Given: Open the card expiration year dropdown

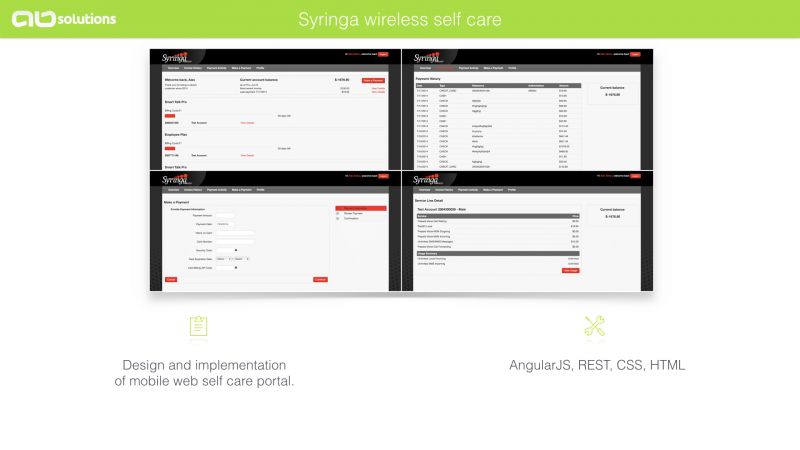Looking at the screenshot, I should [242, 259].
